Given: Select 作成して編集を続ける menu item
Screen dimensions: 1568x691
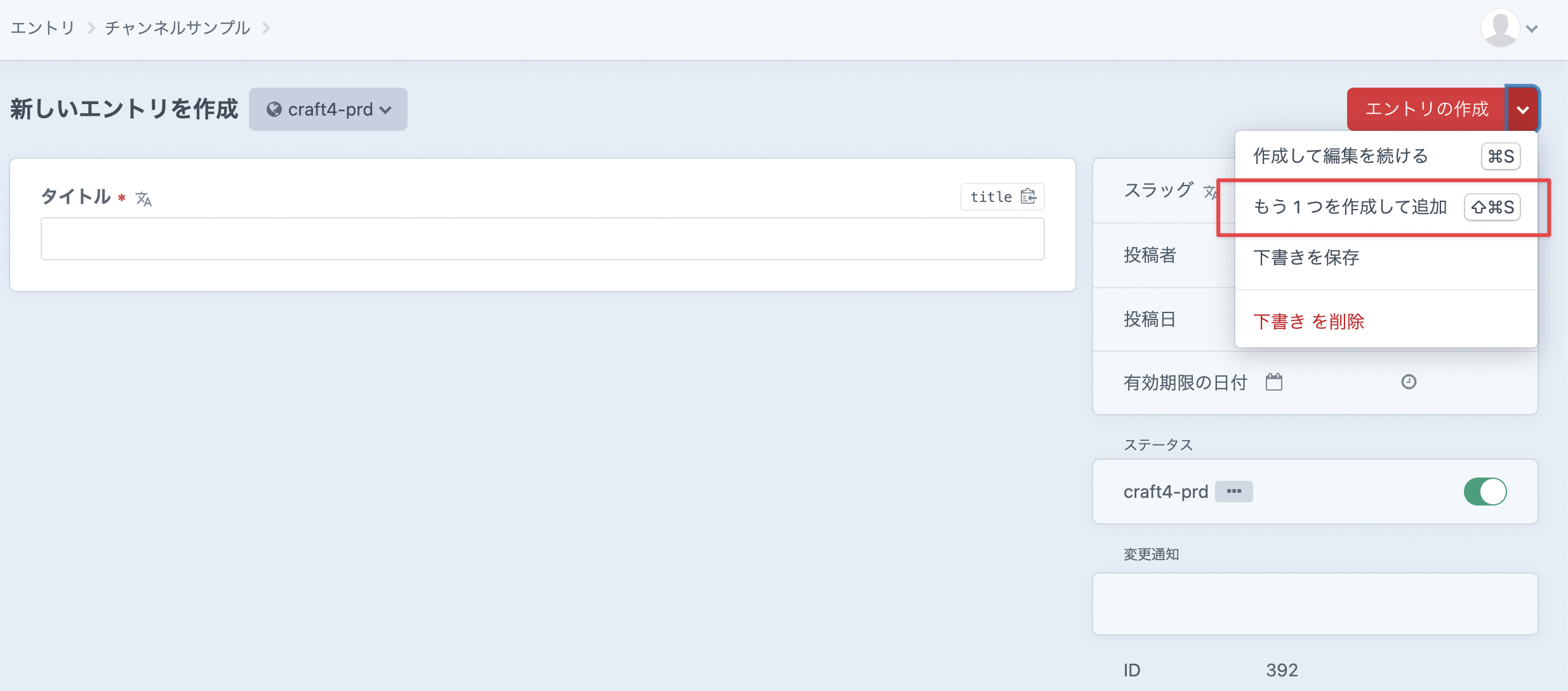Looking at the screenshot, I should point(1340,156).
